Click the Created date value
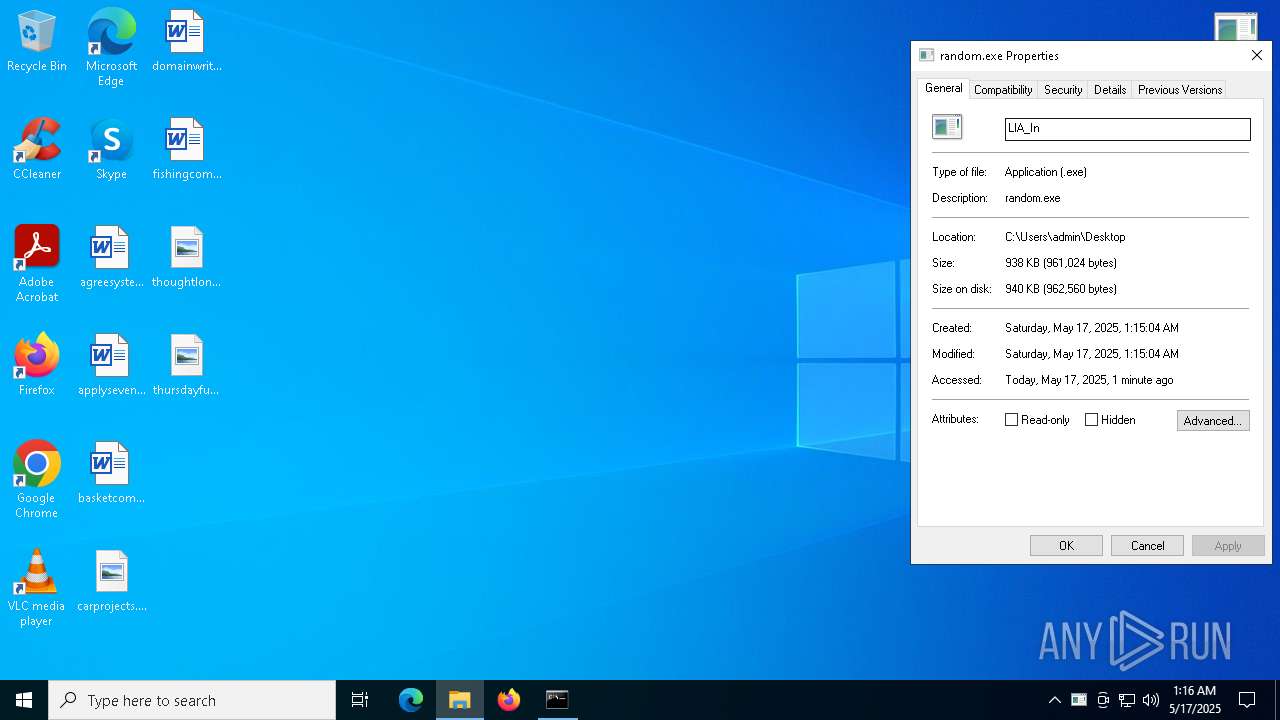This screenshot has height=720, width=1280. [x=1092, y=328]
